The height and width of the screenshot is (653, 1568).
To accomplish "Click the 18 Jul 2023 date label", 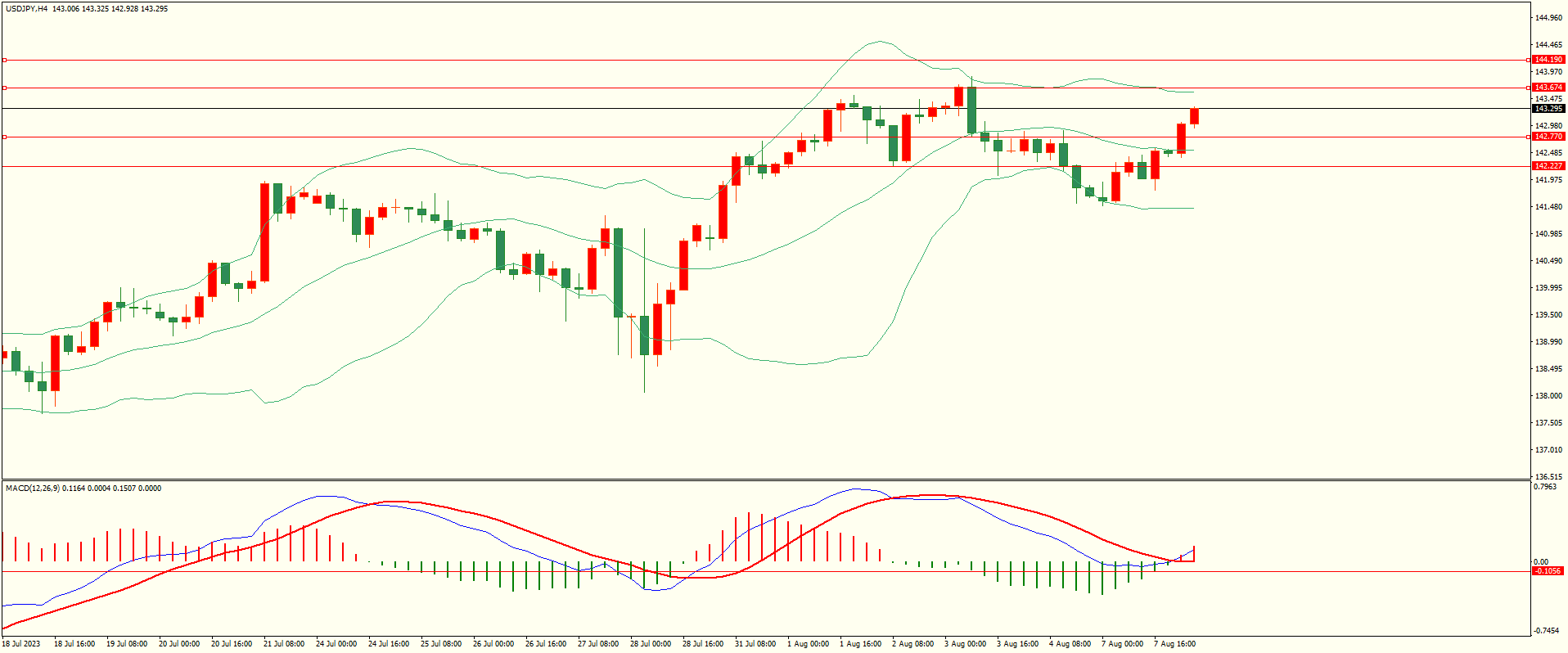I will coord(21,644).
